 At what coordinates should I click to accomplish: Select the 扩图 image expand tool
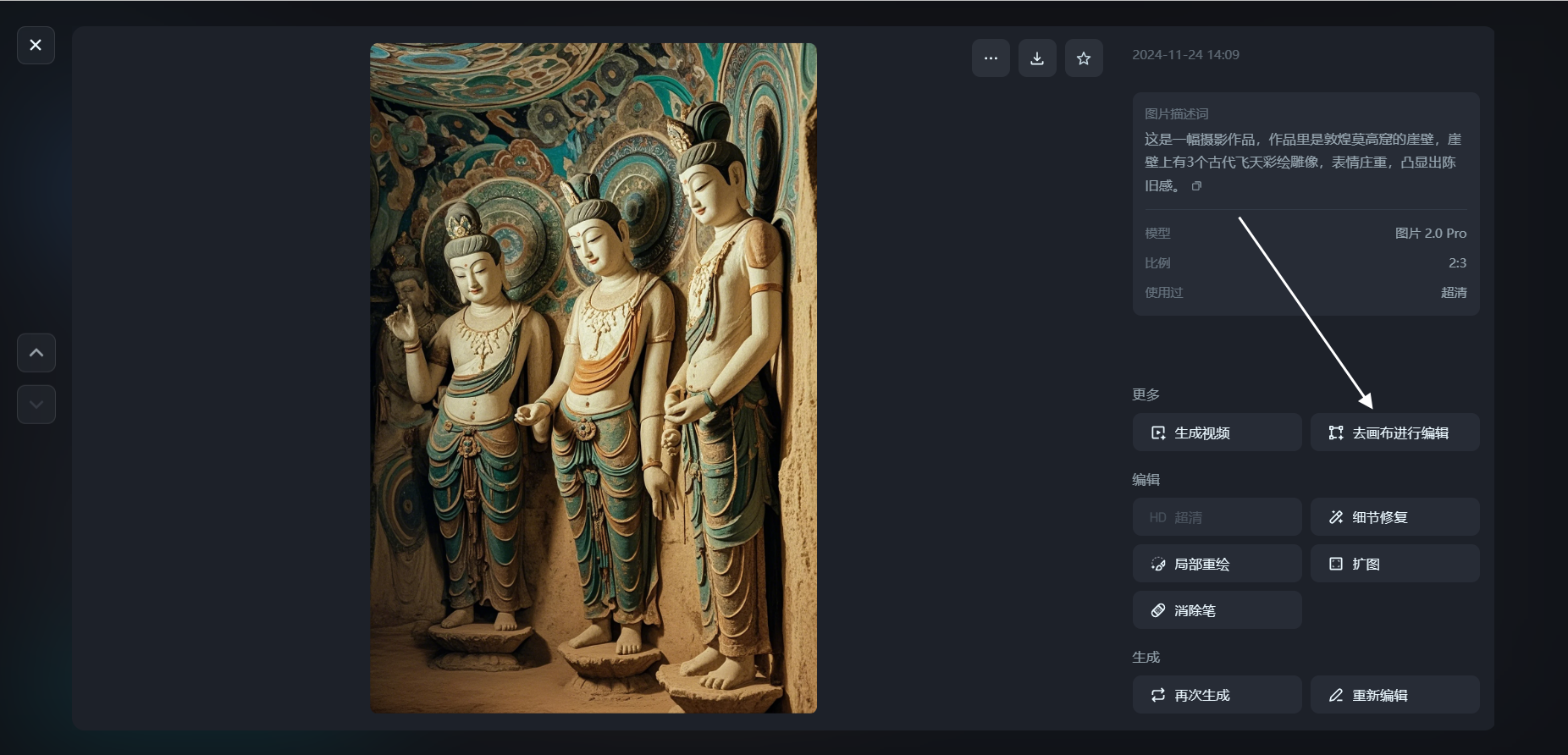point(1394,564)
